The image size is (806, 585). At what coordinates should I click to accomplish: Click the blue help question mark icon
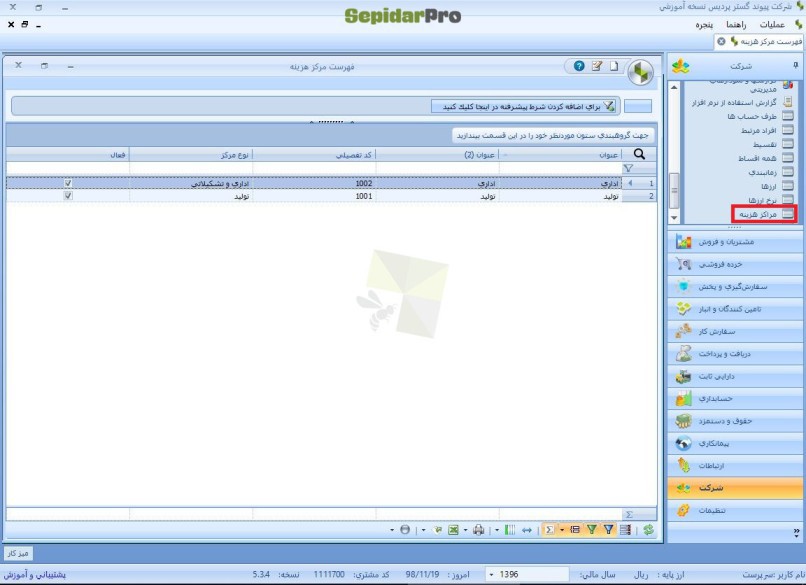click(x=578, y=66)
